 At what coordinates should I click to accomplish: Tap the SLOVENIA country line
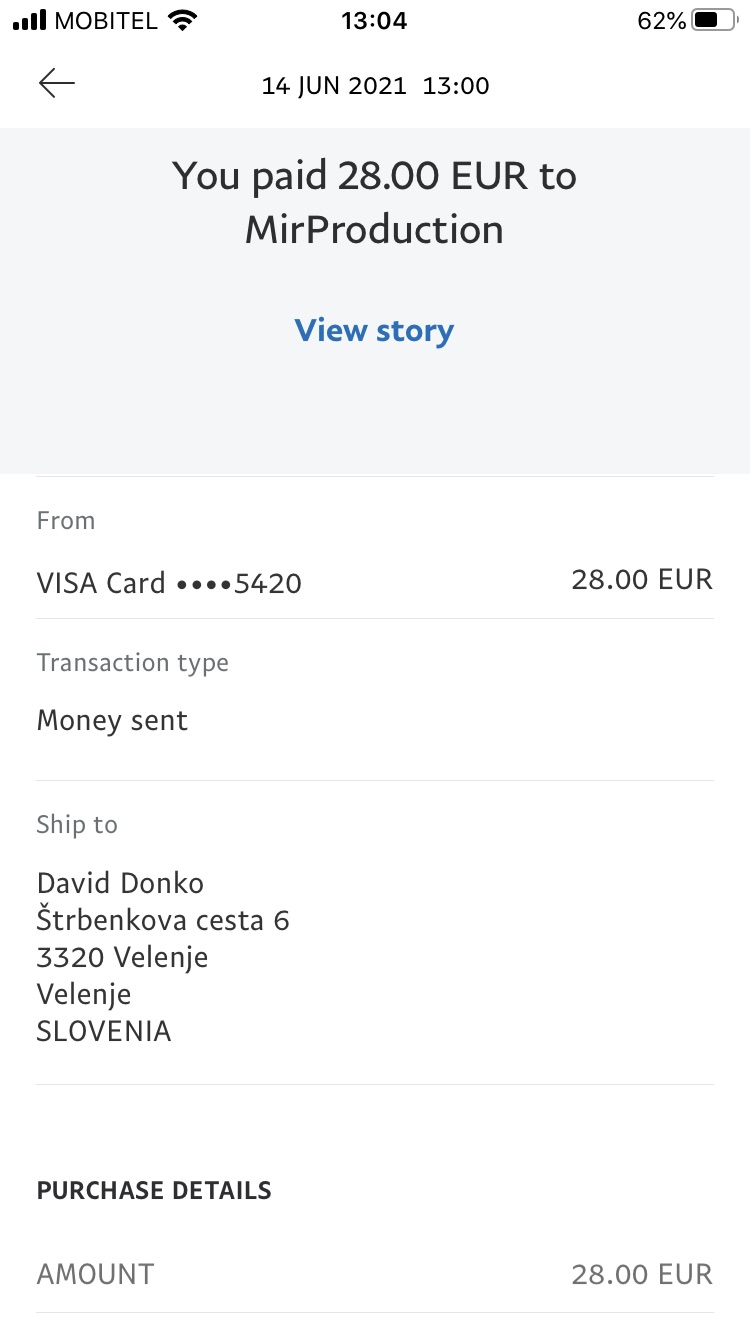point(104,1031)
